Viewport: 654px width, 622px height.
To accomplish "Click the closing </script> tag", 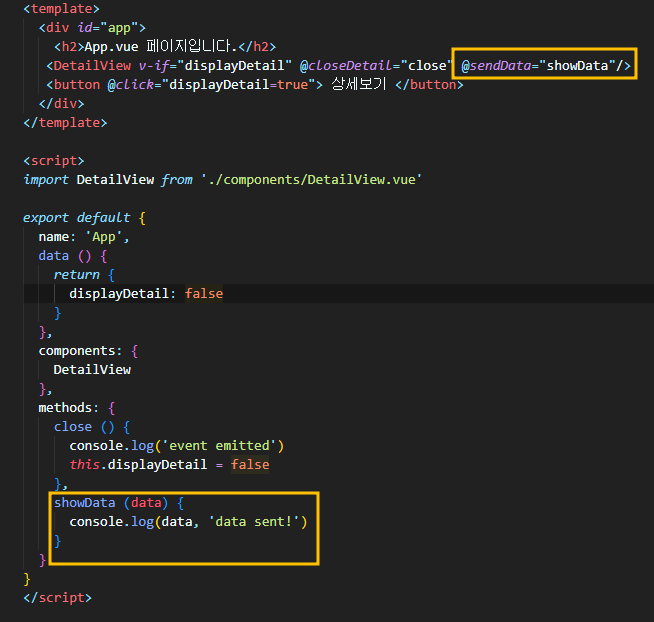I will click(58, 598).
